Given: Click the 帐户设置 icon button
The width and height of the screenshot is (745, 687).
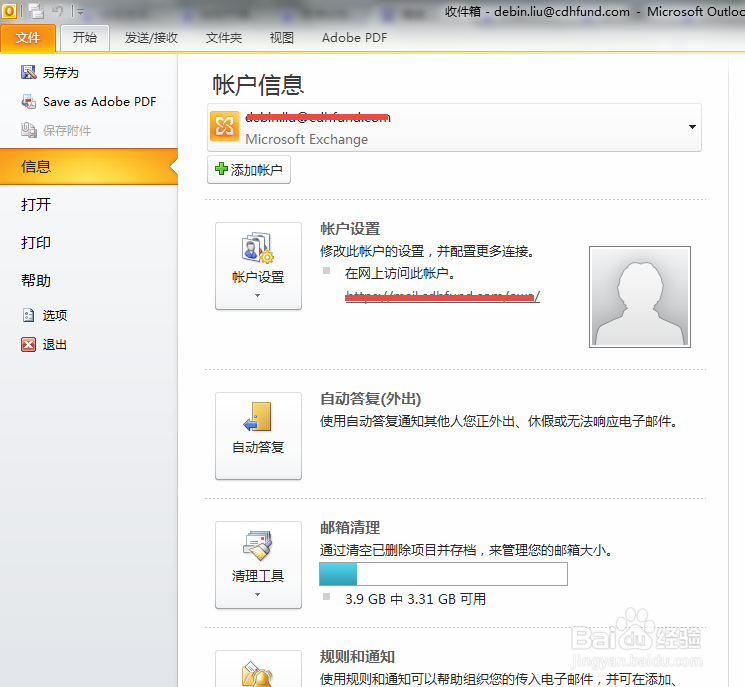Looking at the screenshot, I should click(258, 266).
